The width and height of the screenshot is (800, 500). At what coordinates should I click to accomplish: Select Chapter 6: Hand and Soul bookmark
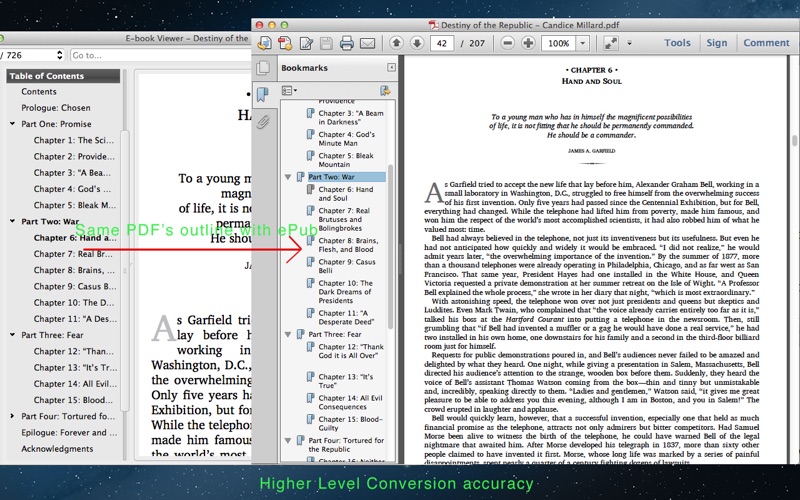[x=346, y=194]
